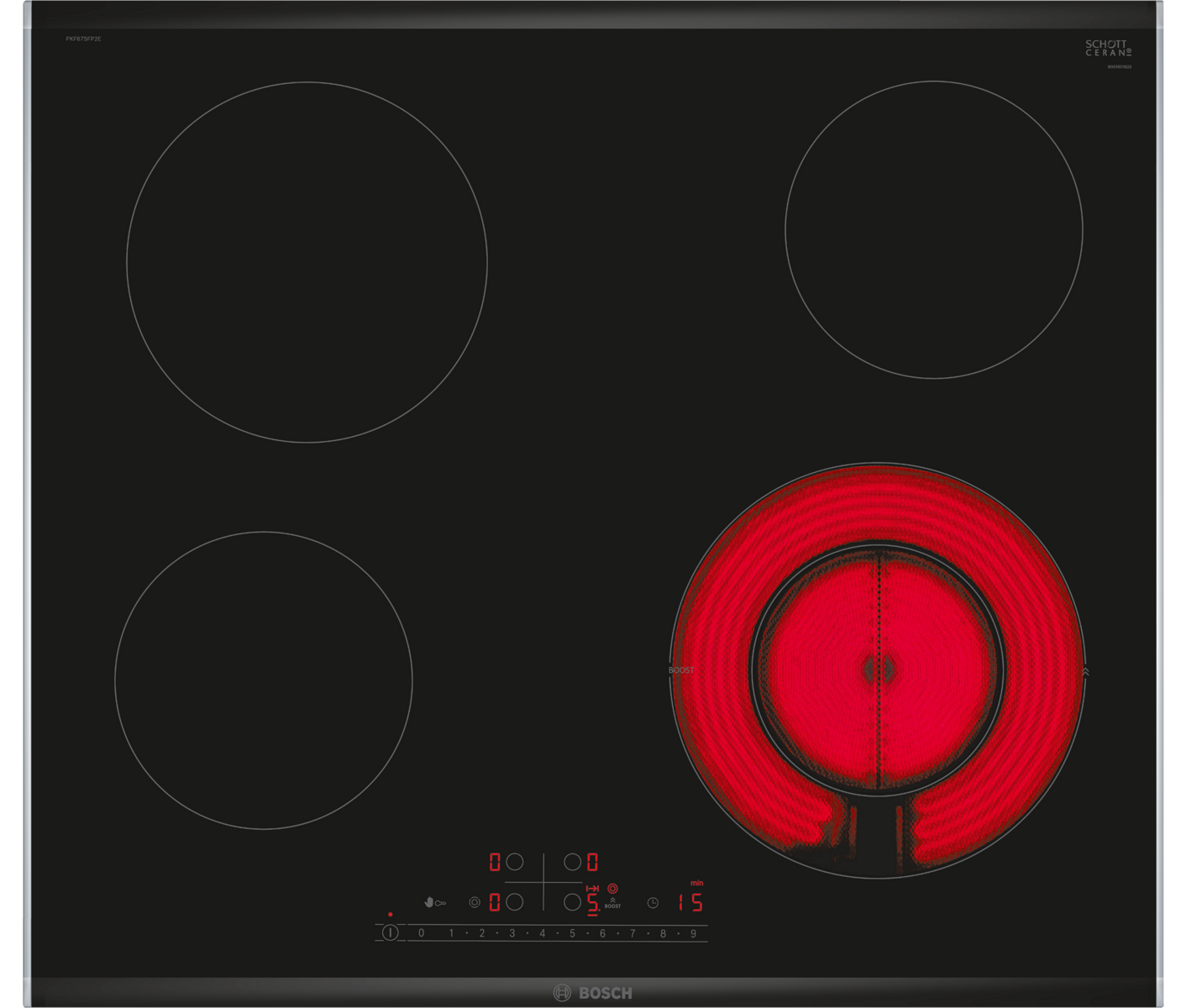This screenshot has height=1008, width=1186.
Task: Click the Bosch logo on the front trim
Action: pos(593,993)
